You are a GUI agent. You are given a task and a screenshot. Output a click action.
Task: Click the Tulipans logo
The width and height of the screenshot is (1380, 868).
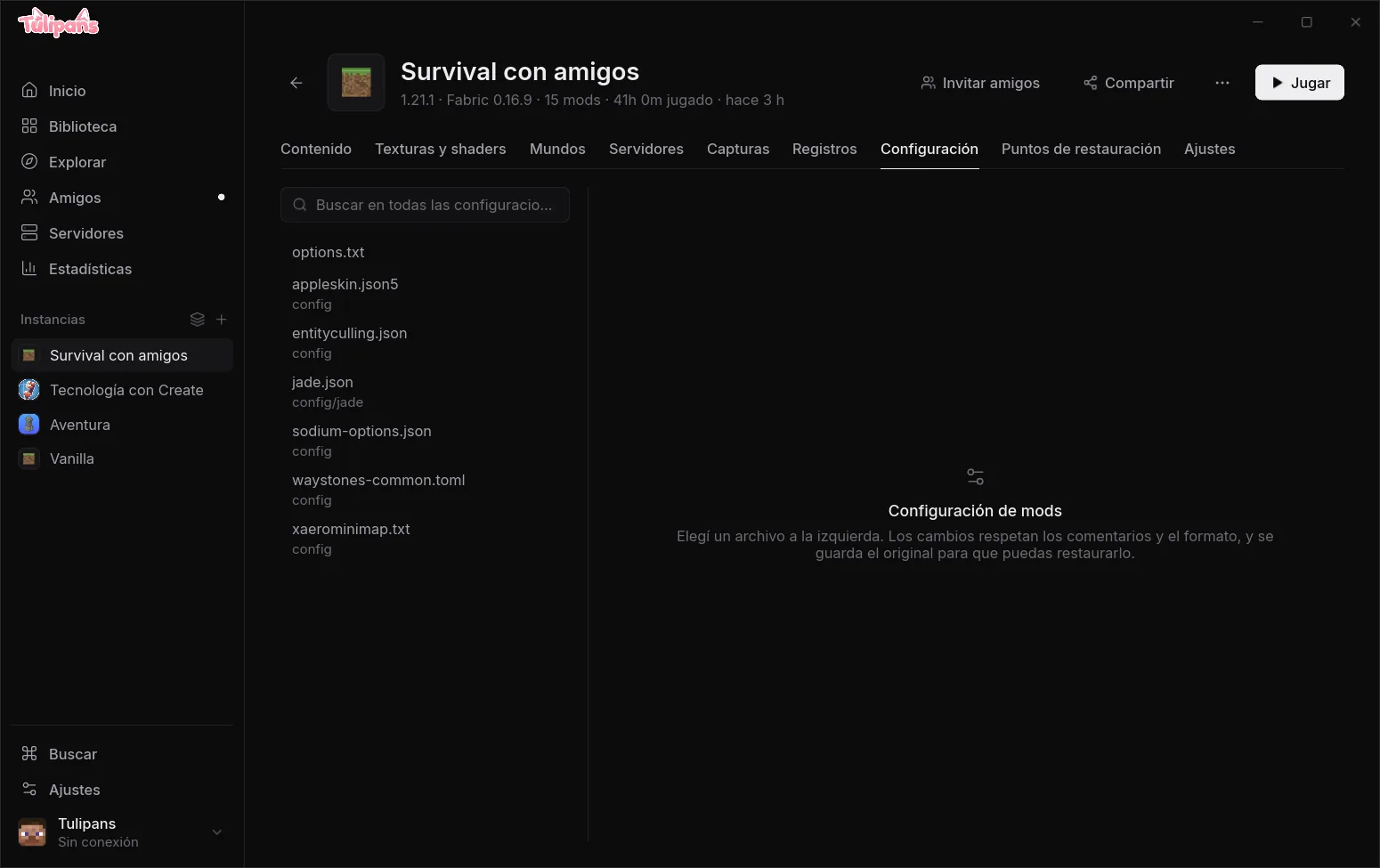click(x=59, y=23)
